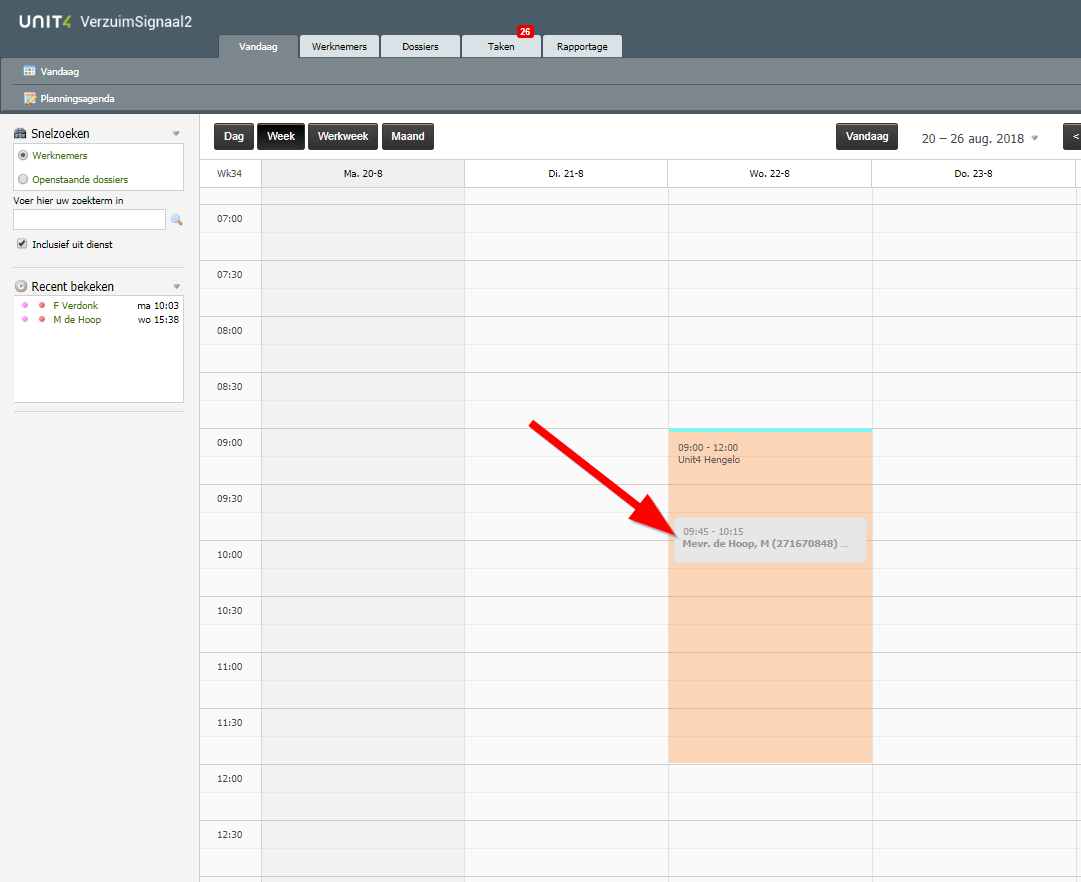Select the Openstaande dossiers radio button
Image resolution: width=1081 pixels, height=882 pixels.
(x=23, y=179)
